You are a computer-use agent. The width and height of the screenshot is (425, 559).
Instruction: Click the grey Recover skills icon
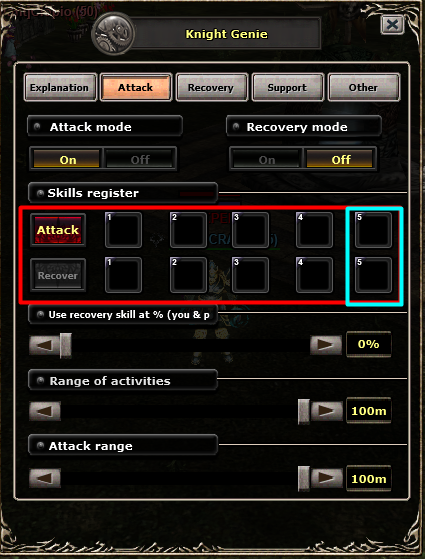click(58, 275)
